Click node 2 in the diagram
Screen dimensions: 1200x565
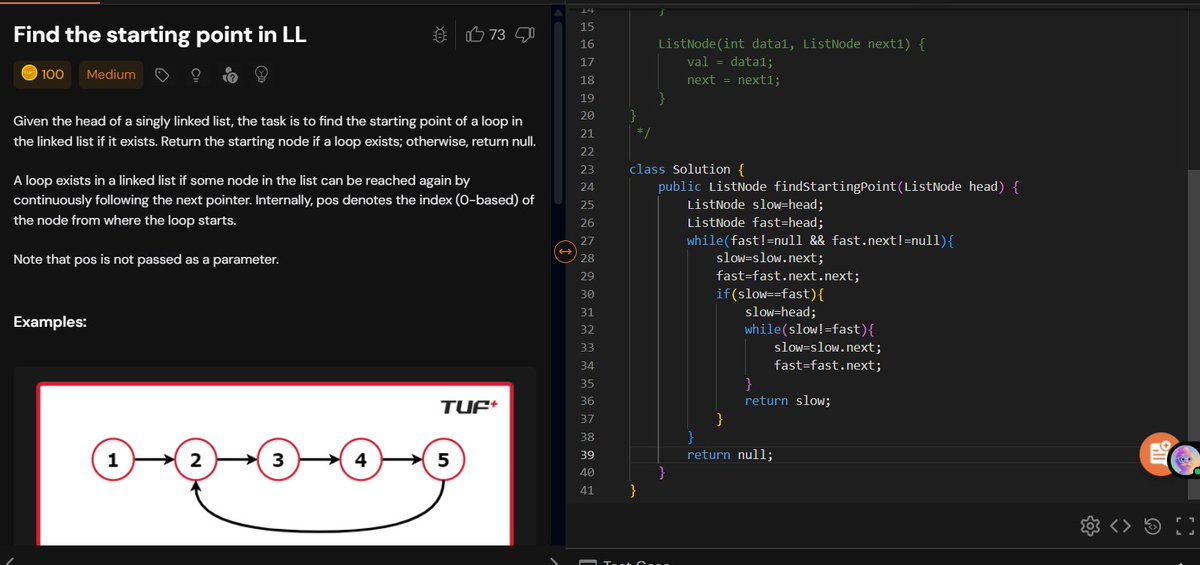coord(196,461)
